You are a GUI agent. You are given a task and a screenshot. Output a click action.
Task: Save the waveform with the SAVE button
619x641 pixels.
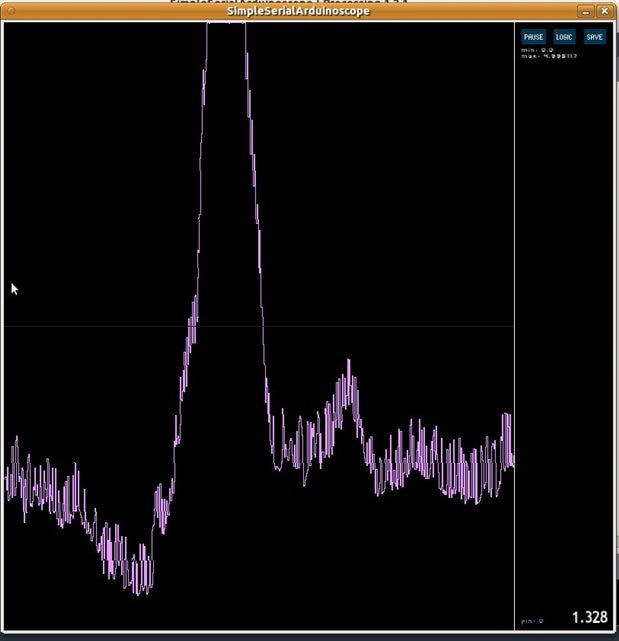(594, 37)
